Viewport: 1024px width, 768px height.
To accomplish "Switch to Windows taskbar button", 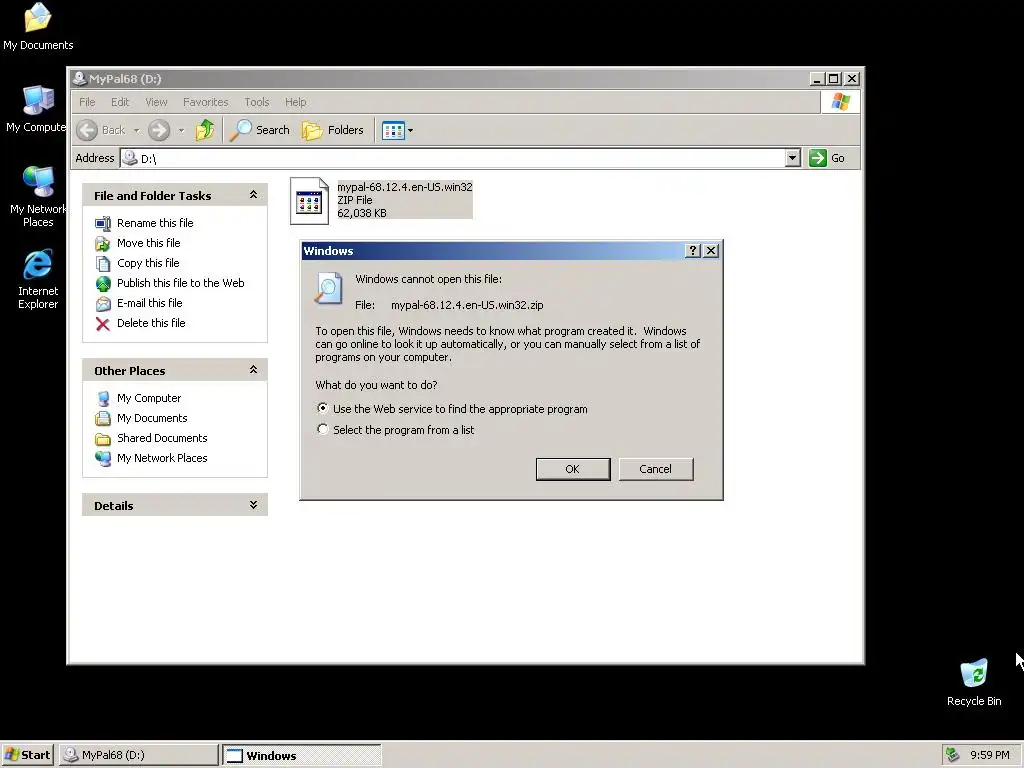I will pos(301,756).
